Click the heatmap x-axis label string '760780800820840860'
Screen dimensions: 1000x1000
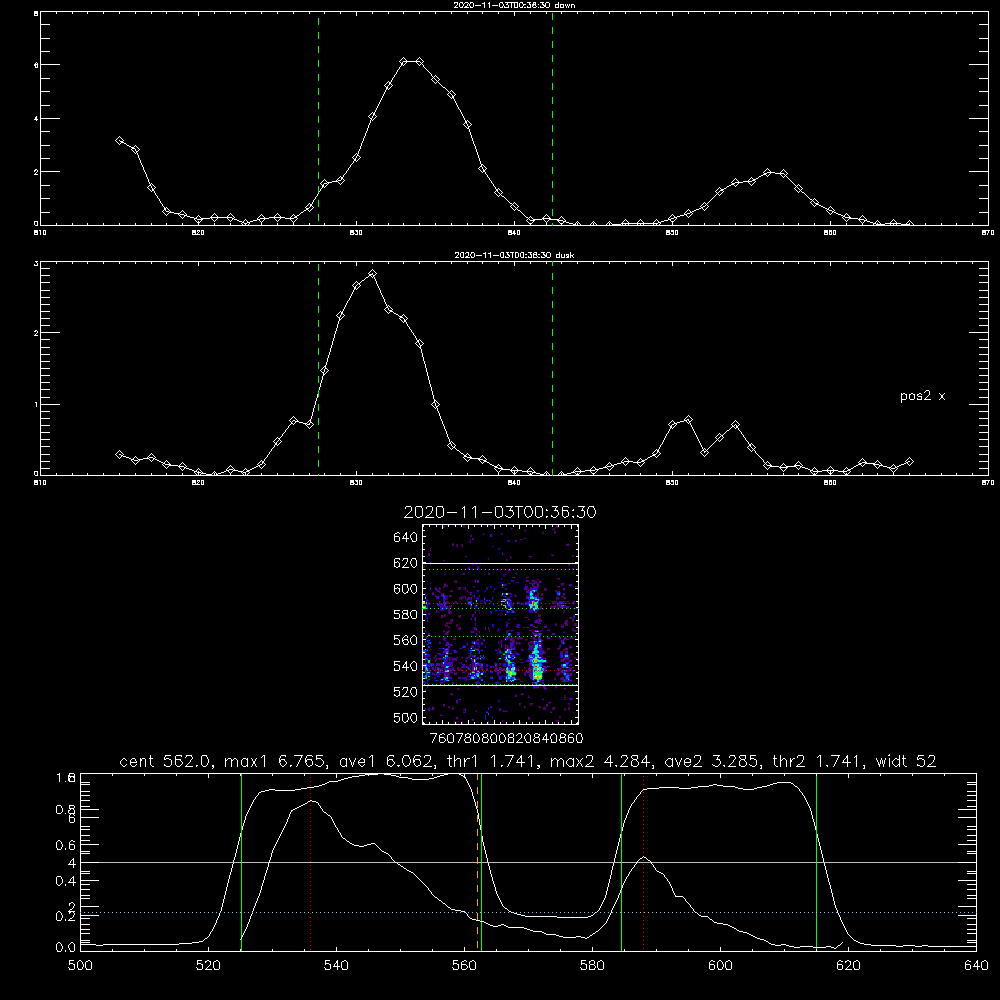(x=506, y=738)
